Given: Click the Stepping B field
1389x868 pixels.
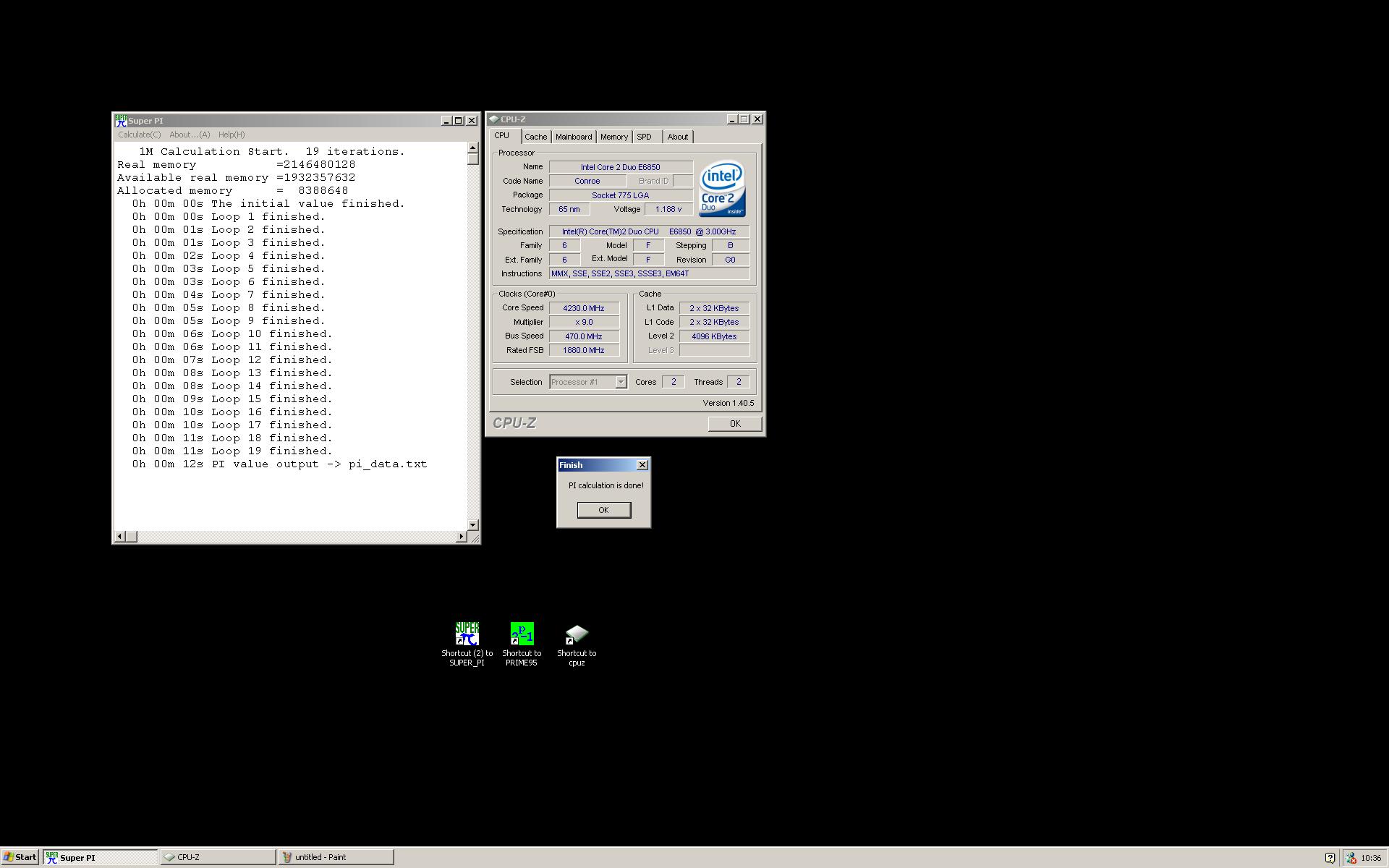Looking at the screenshot, I should pyautogui.click(x=731, y=245).
